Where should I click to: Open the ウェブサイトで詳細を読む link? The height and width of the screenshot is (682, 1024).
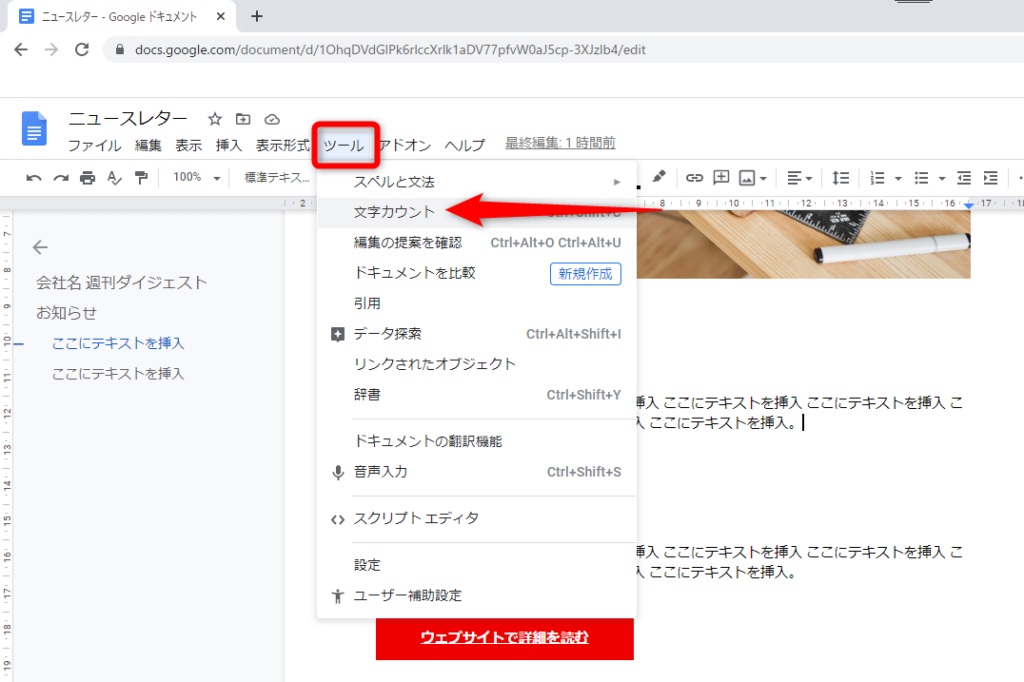pos(504,637)
